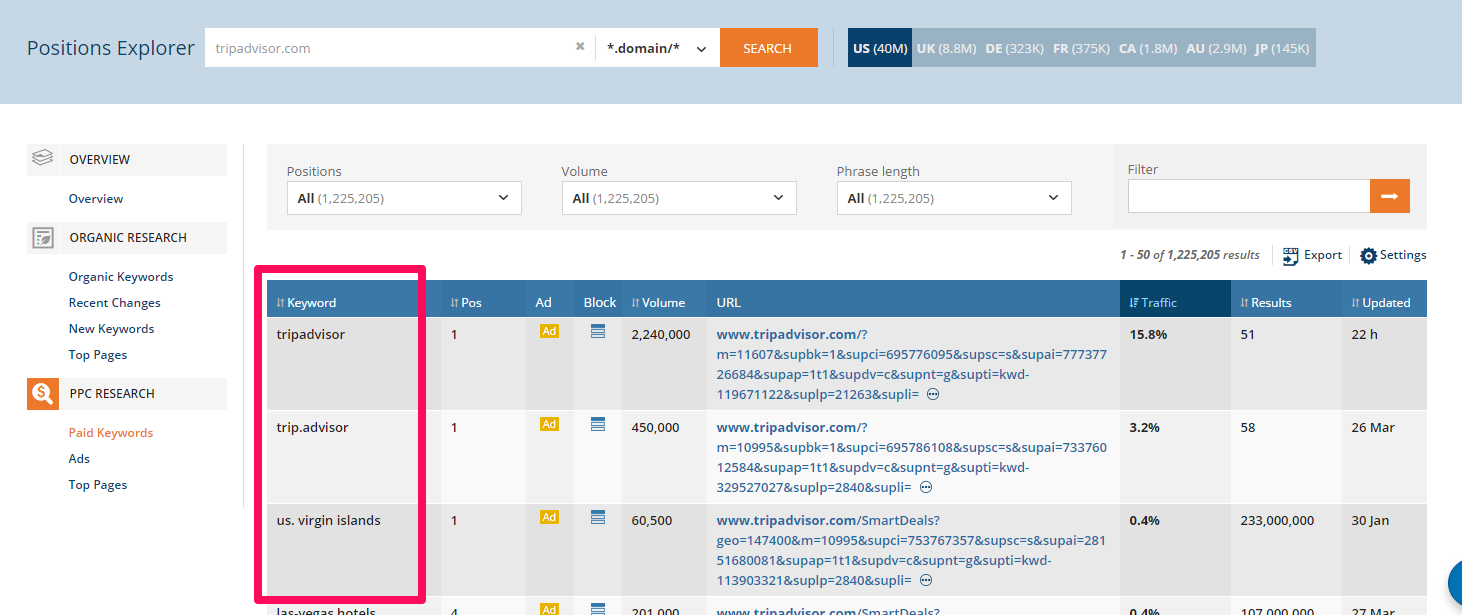Screen dimensions: 1462x615
Task: Open table Settings via gear icon
Action: tap(1393, 255)
